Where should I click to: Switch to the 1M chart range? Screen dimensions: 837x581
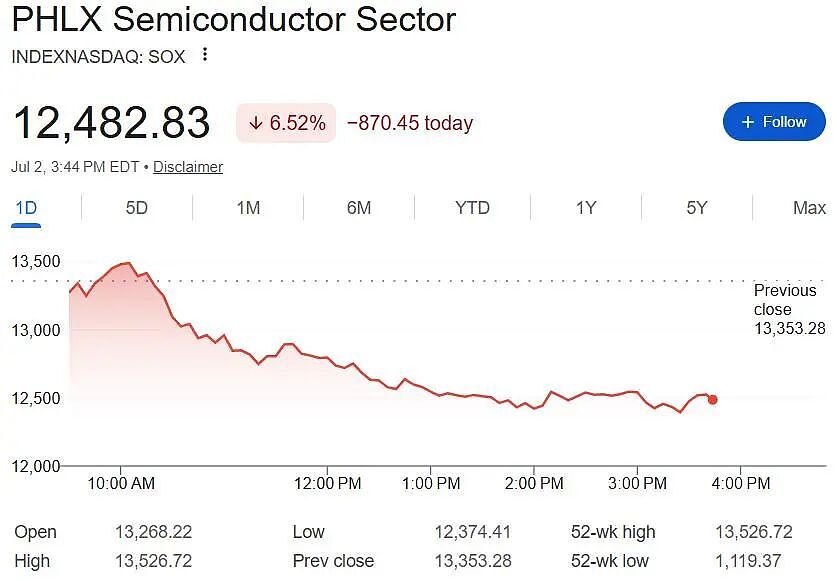pos(248,208)
